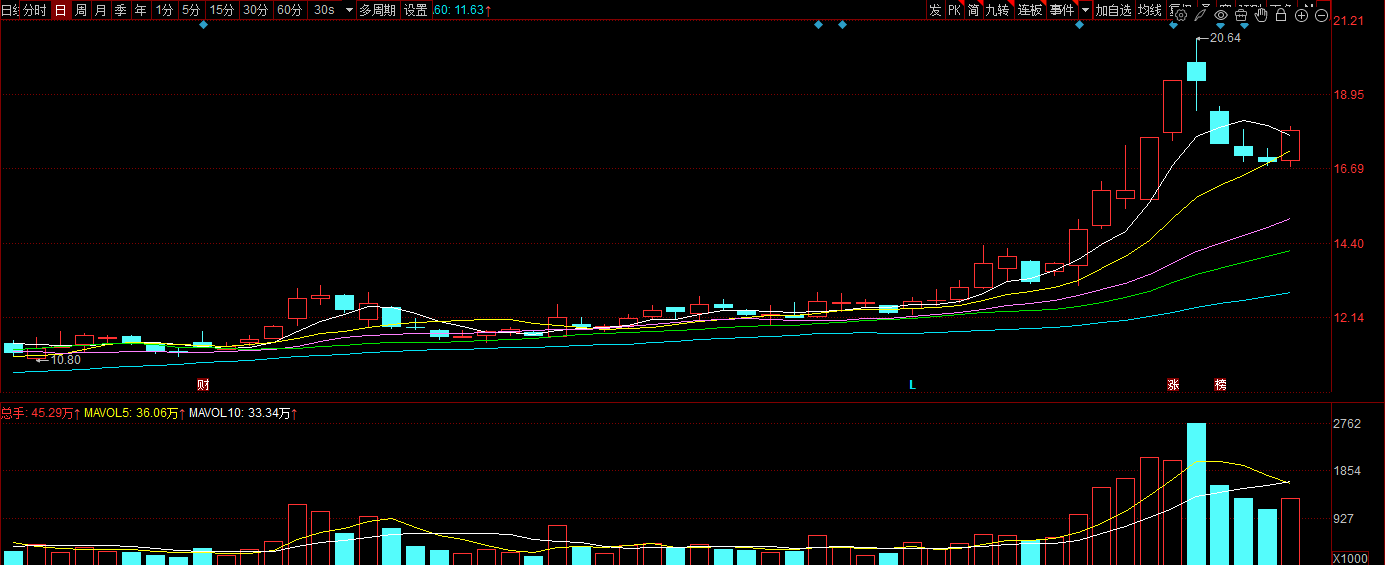Select the 日 daily period tab
1385x565 pixels.
pyautogui.click(x=60, y=10)
